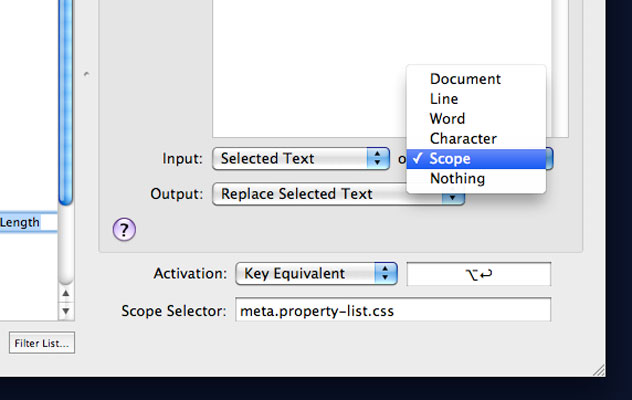This screenshot has width=632, height=400.
Task: Click the split view divider handle dot
Action: click(x=87, y=74)
